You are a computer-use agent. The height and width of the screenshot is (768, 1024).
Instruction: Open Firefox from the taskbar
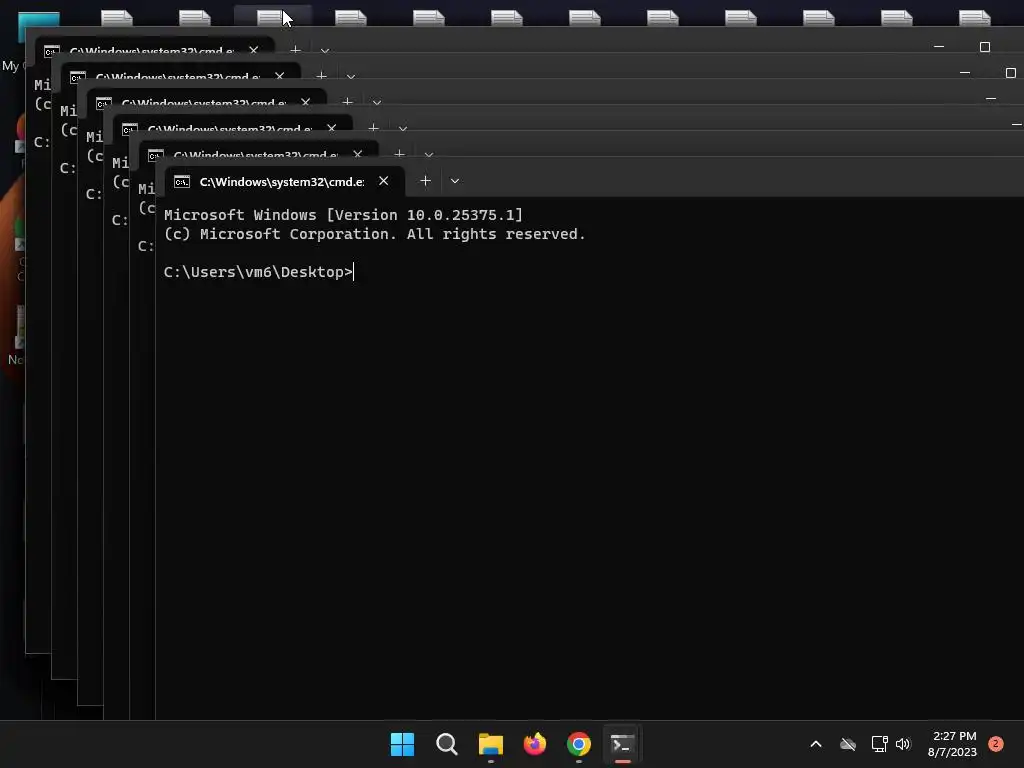(535, 744)
